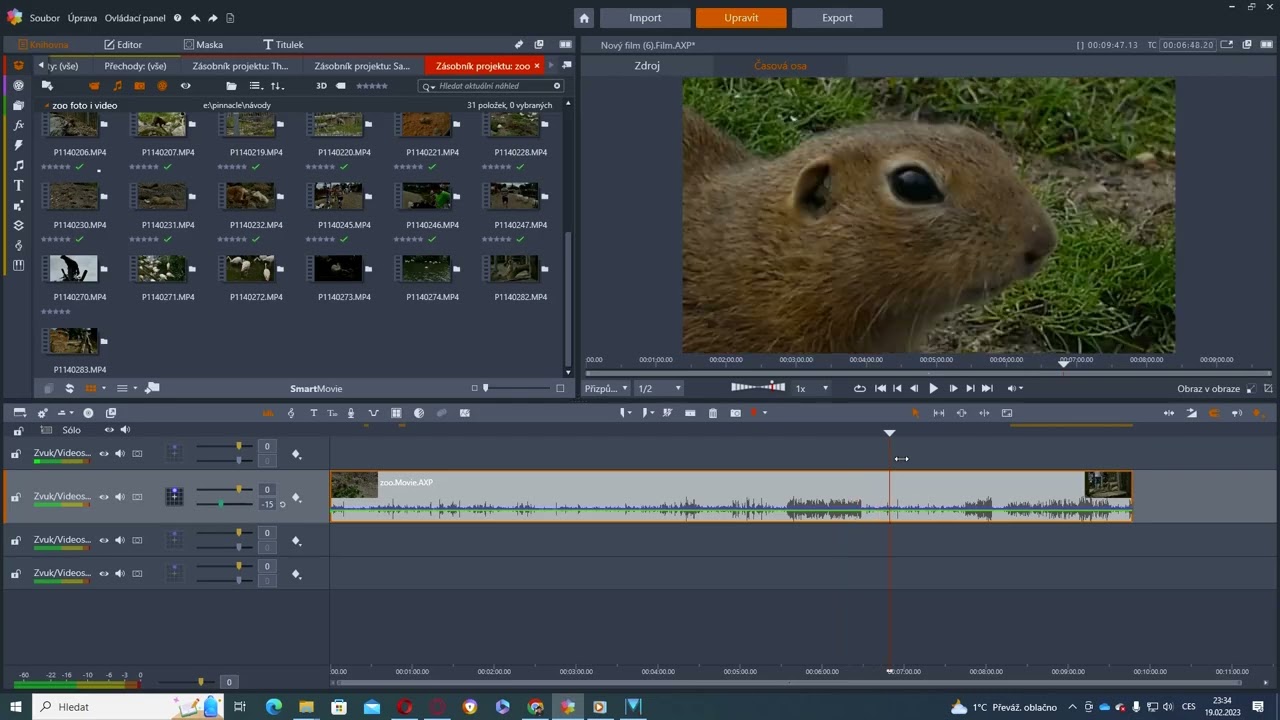Viewport: 1280px width, 720px height.
Task: Filter library by photos
Action: (x=139, y=86)
